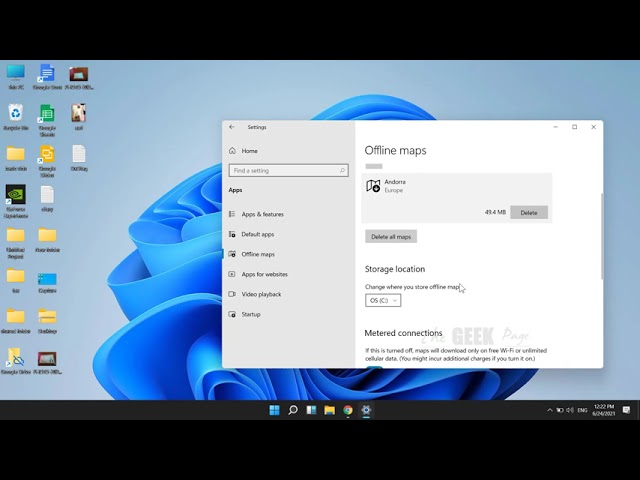
Task: Open the notification center icon
Action: (626, 410)
